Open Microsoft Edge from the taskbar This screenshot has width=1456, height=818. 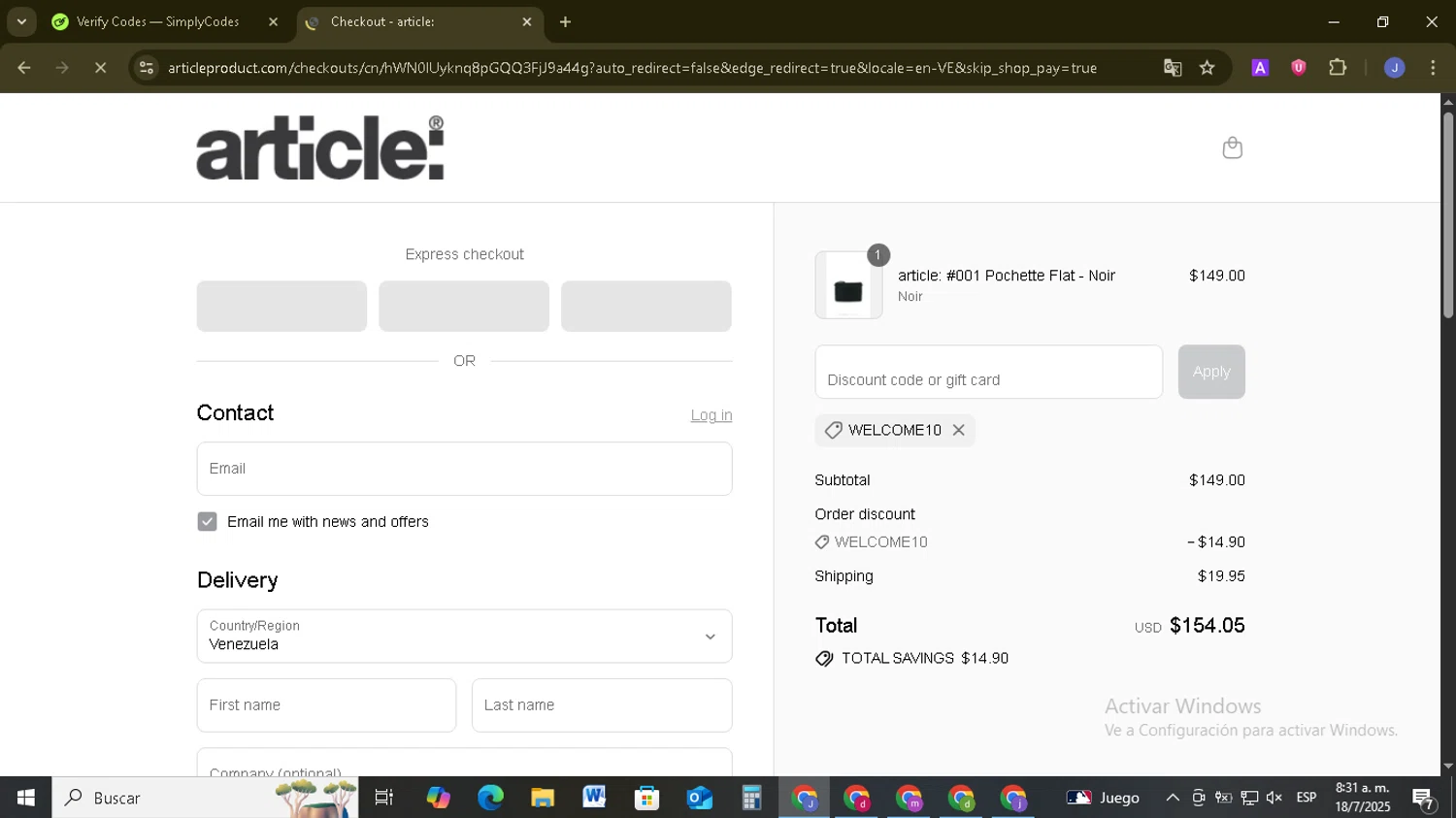click(x=490, y=798)
